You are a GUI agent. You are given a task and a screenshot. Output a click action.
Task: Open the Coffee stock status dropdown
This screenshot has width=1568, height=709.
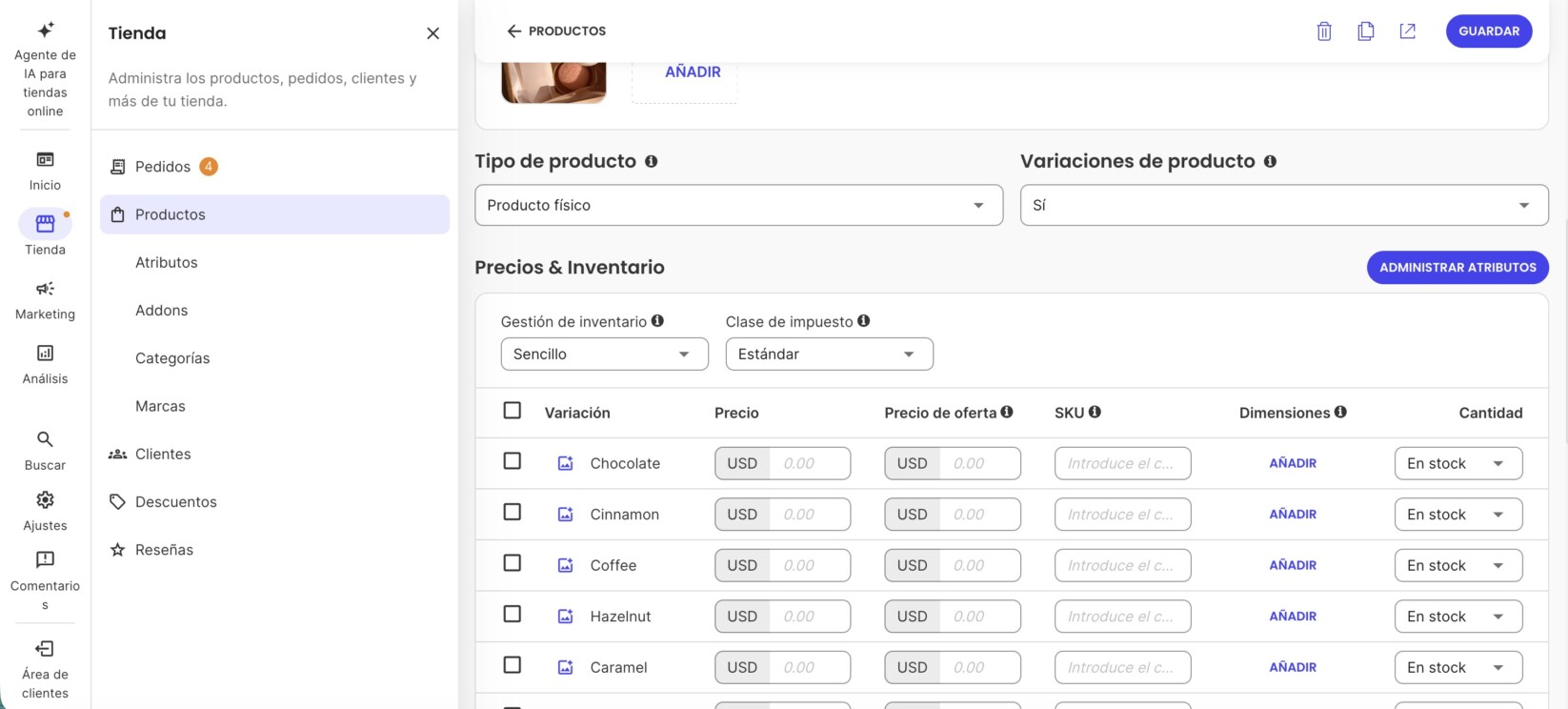(1458, 565)
